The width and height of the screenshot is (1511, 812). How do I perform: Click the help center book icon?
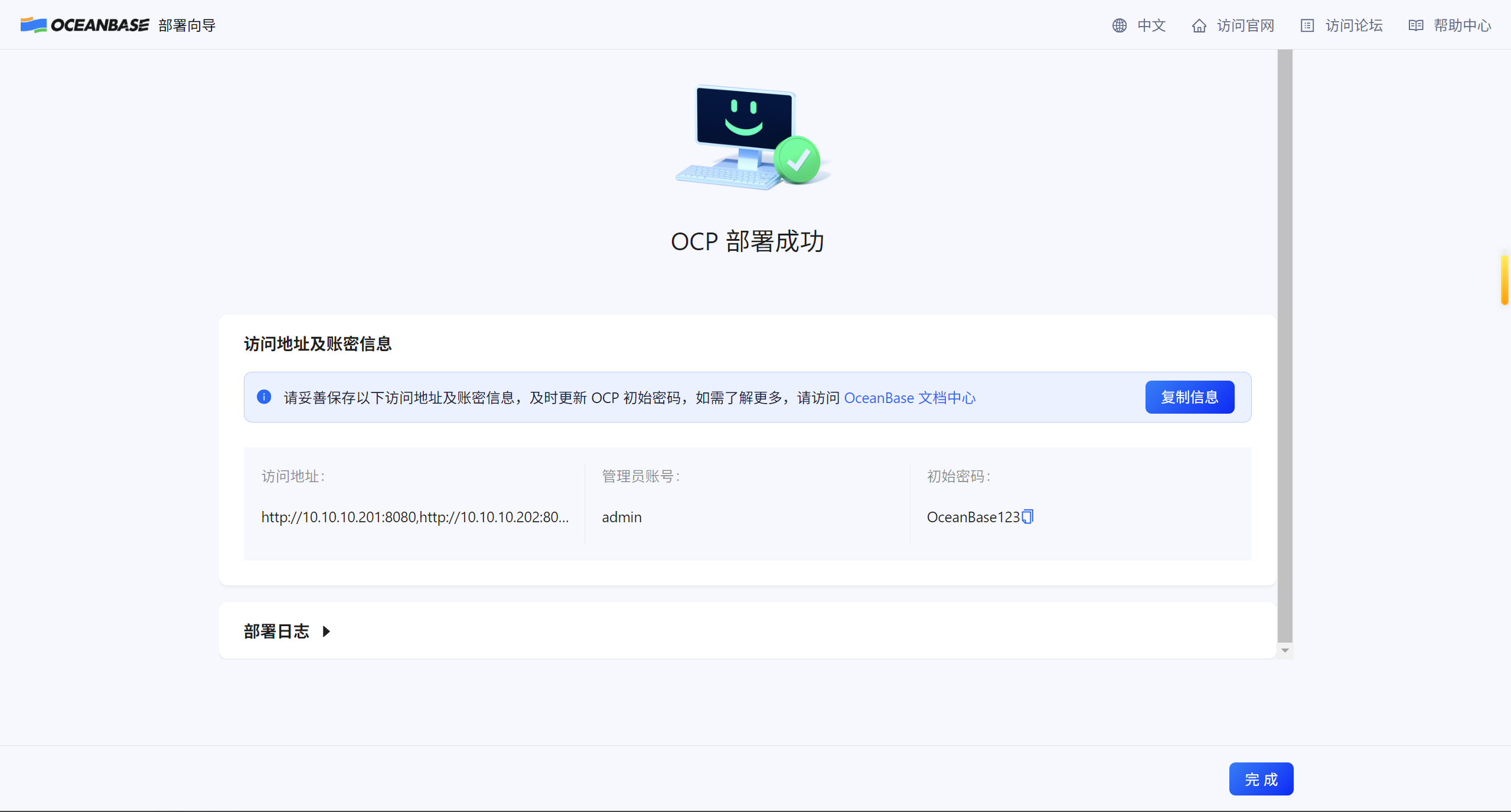coord(1415,25)
